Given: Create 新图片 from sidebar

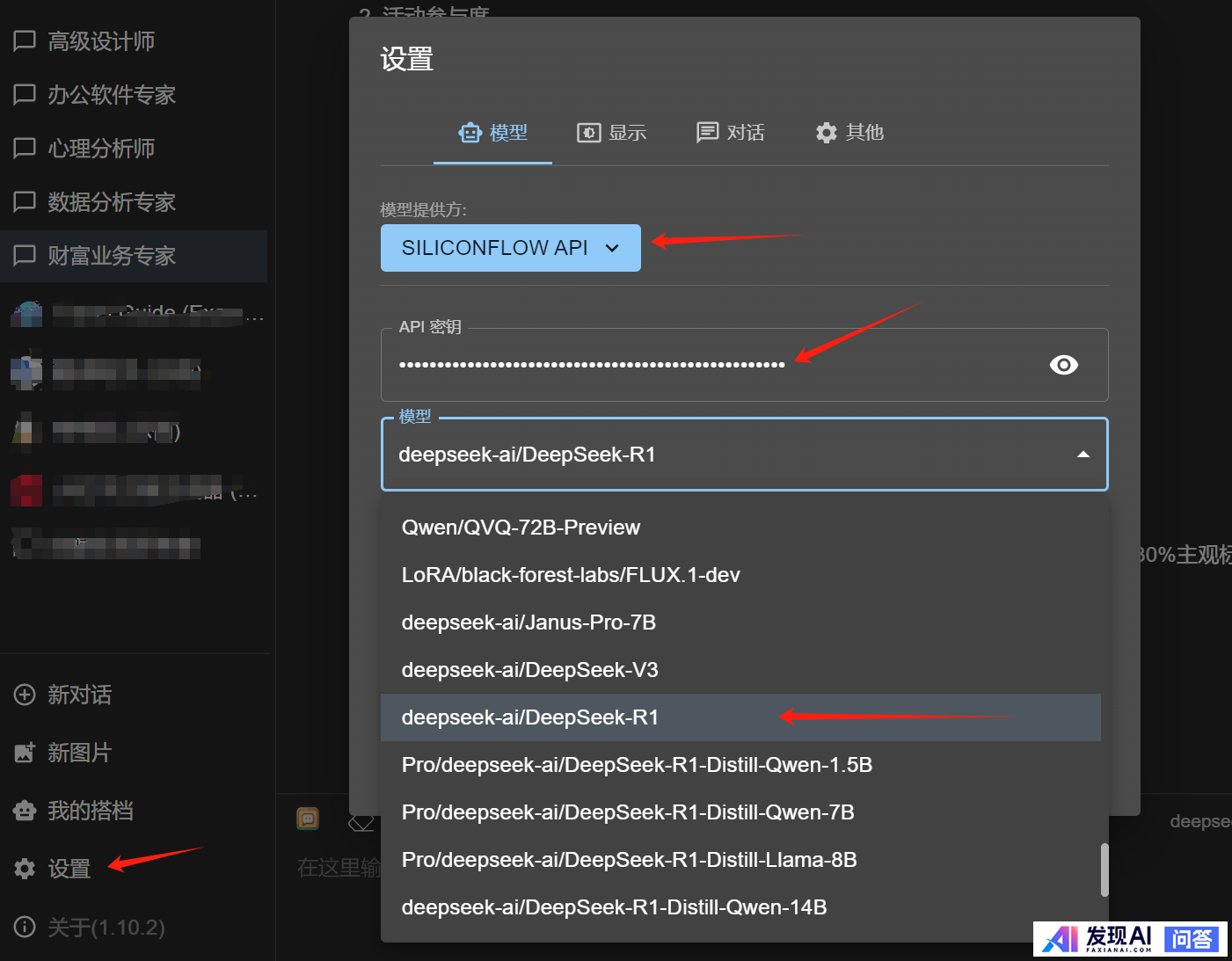Looking at the screenshot, I should 134,753.
